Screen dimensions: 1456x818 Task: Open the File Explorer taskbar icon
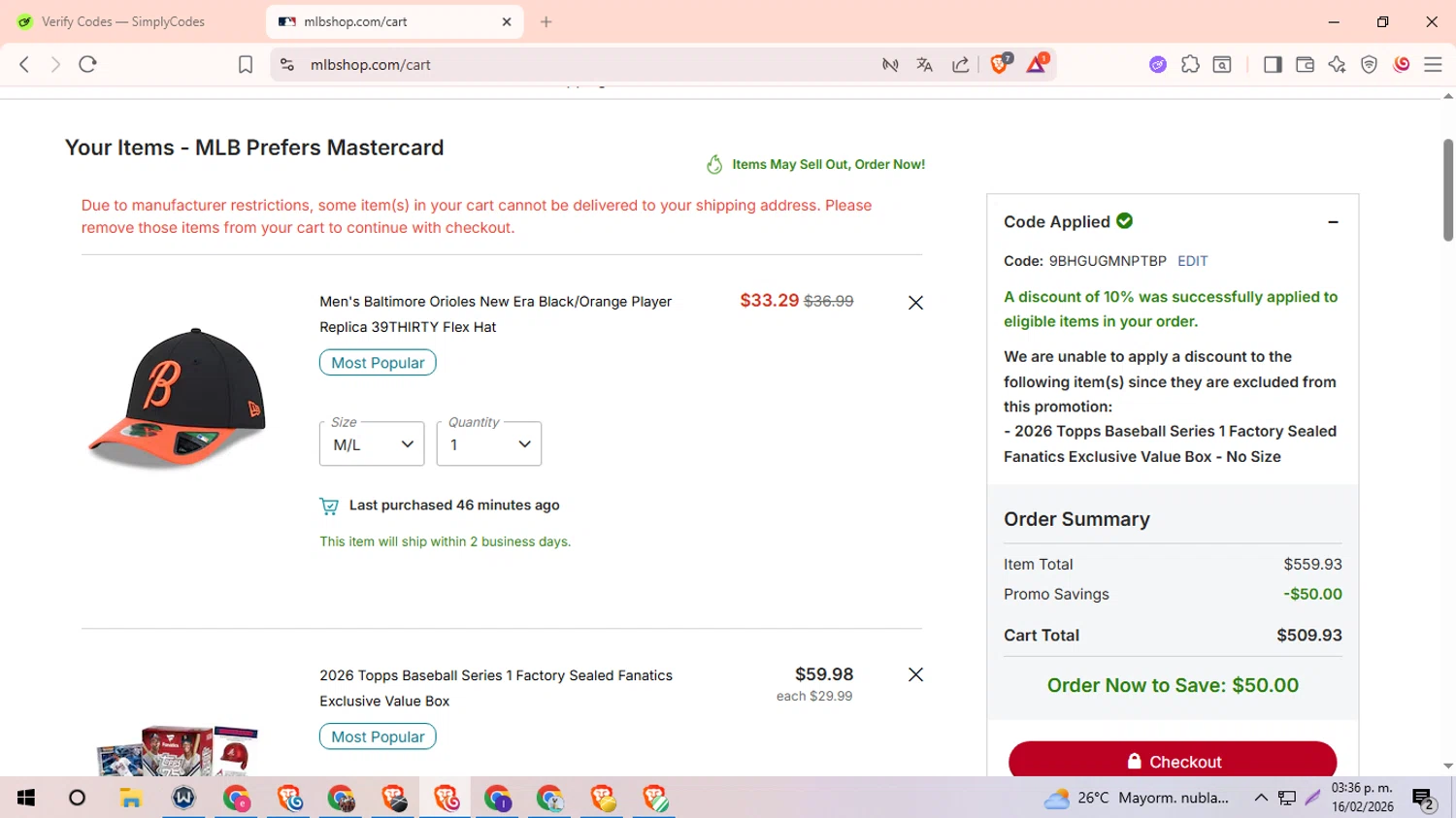(131, 798)
